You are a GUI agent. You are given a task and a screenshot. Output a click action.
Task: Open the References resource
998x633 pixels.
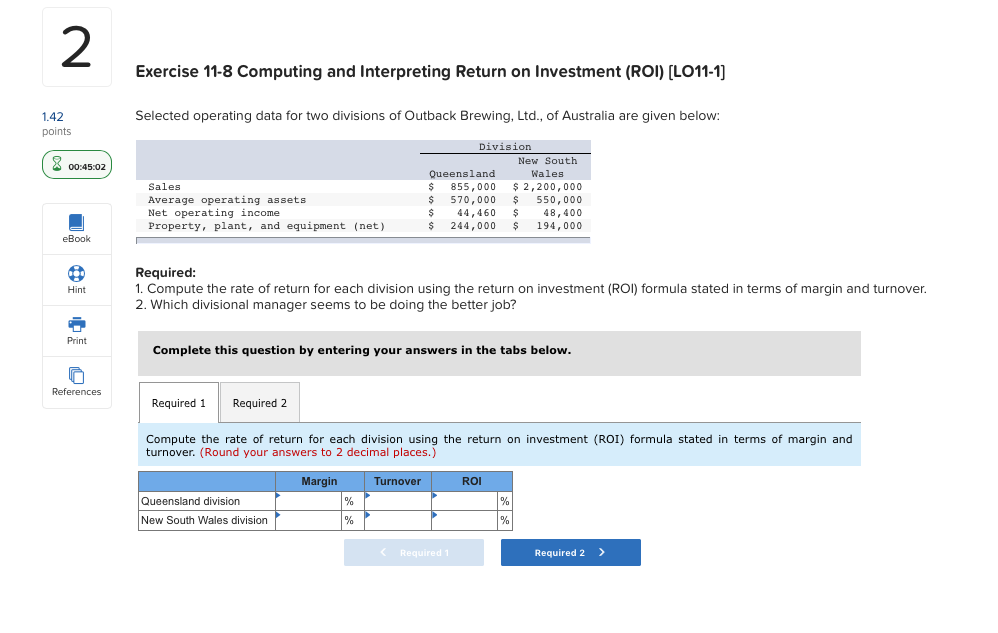76,383
